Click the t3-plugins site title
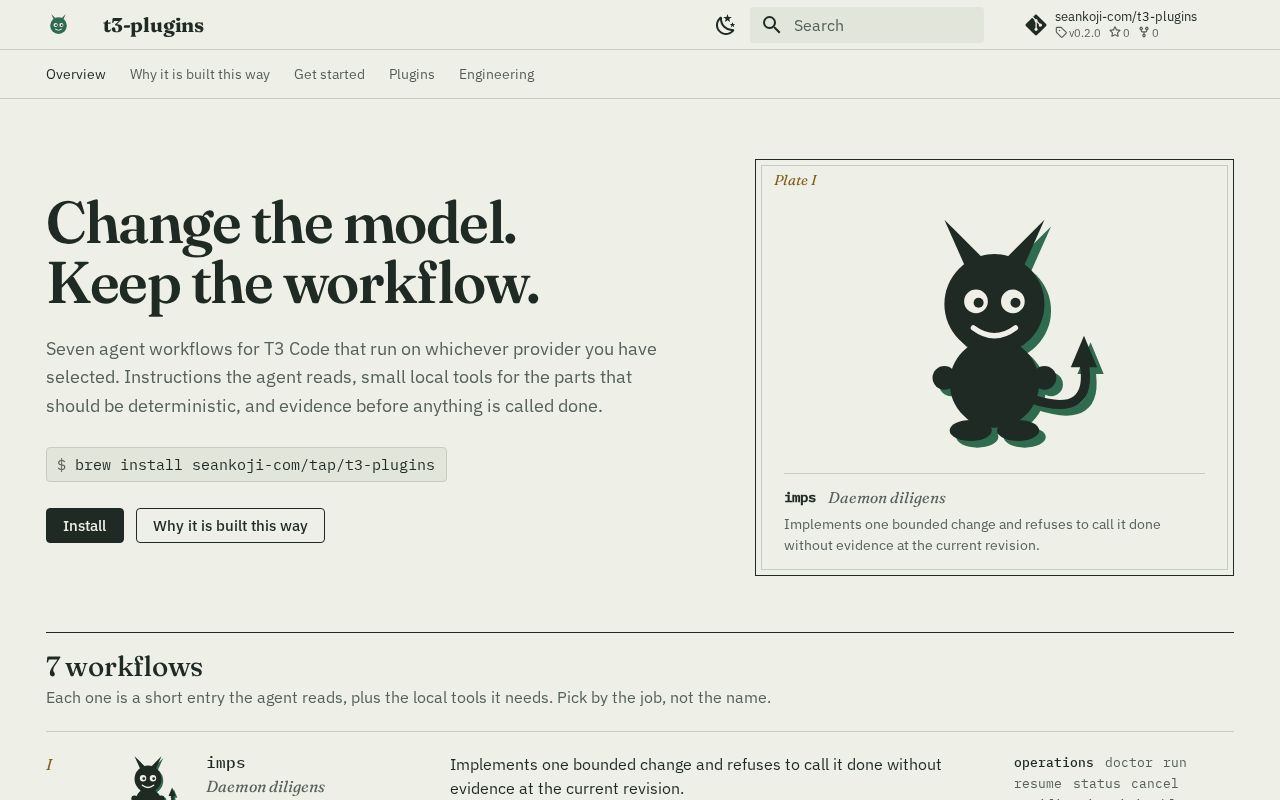 (x=153, y=26)
